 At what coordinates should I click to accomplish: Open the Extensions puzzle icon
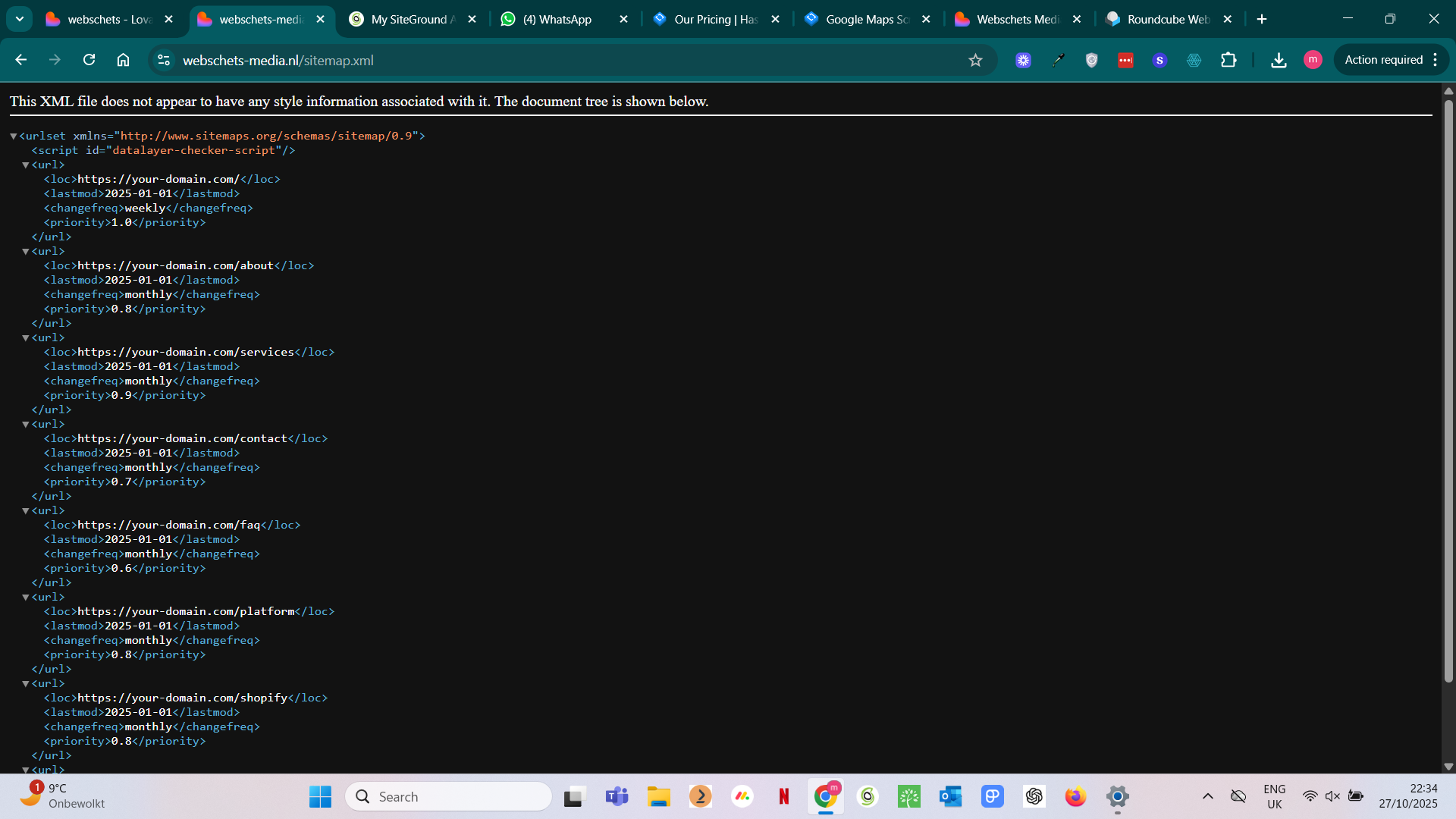(1228, 60)
